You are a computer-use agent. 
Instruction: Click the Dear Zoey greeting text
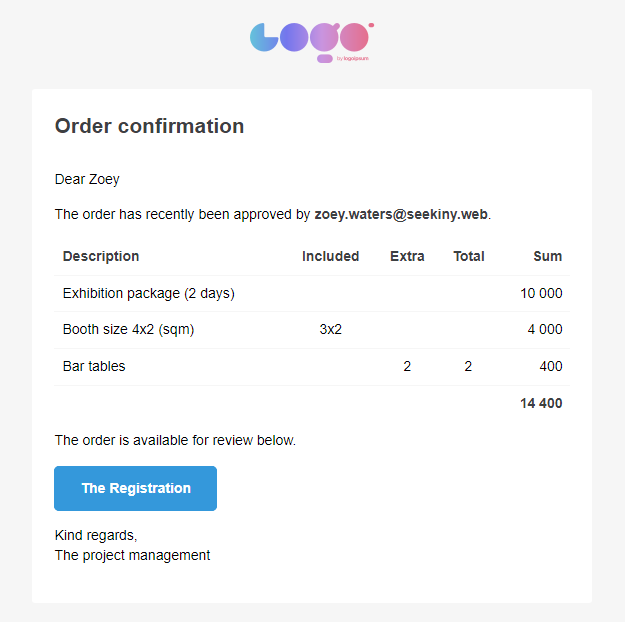(x=87, y=179)
